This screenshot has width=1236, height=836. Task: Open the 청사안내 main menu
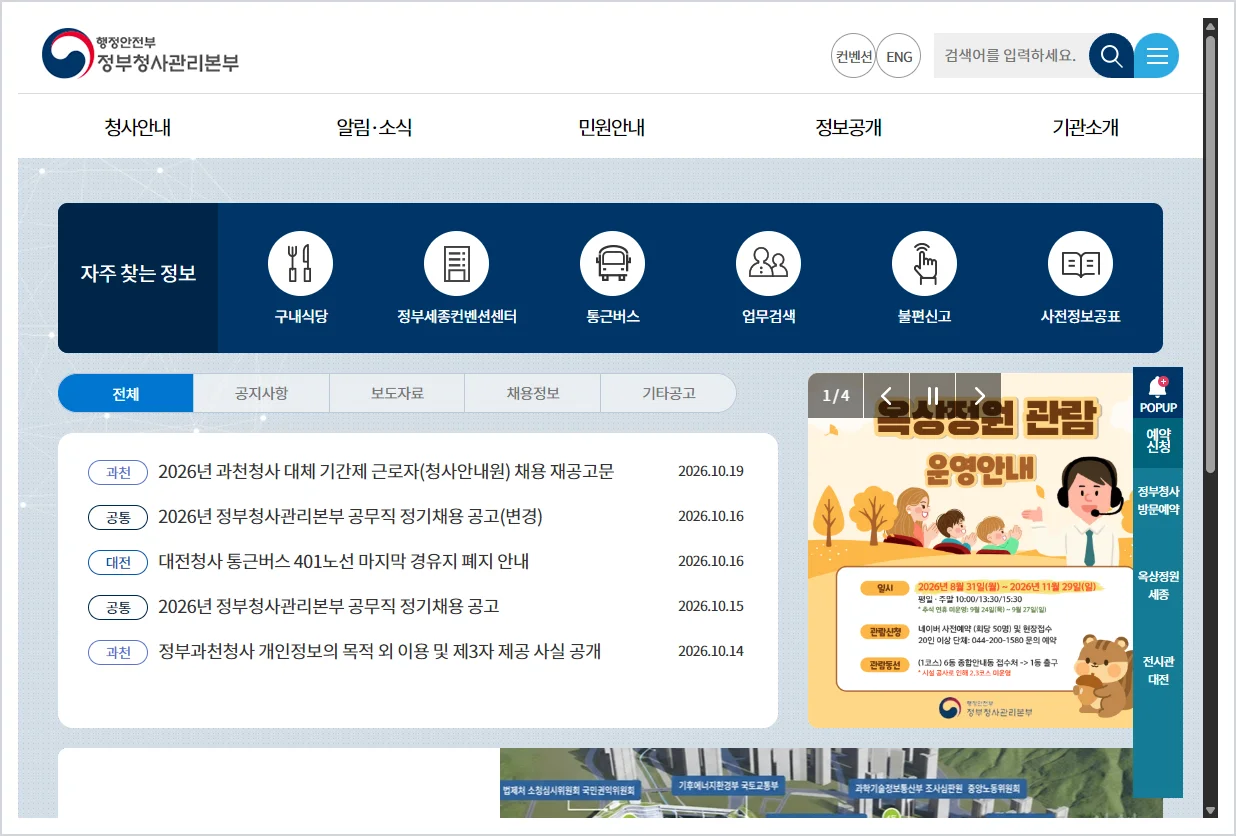[x=138, y=127]
